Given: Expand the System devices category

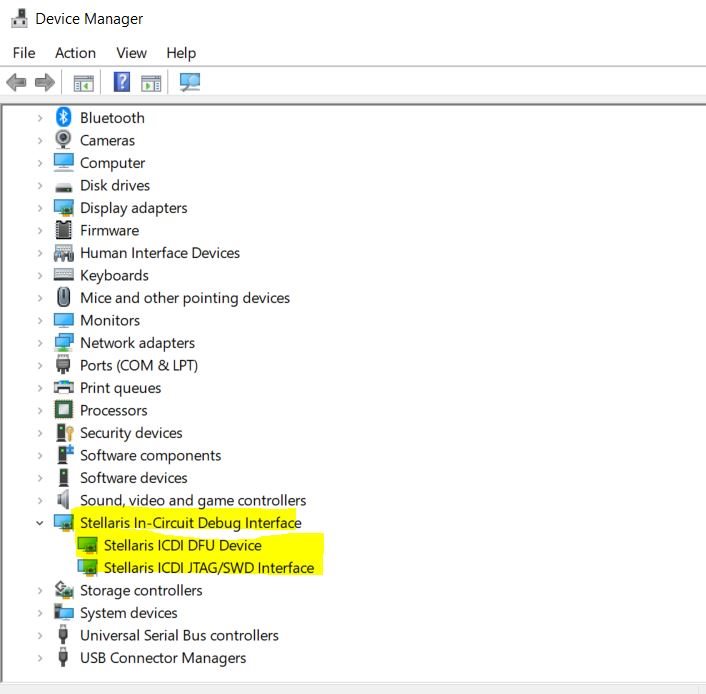Looking at the screenshot, I should tap(40, 613).
